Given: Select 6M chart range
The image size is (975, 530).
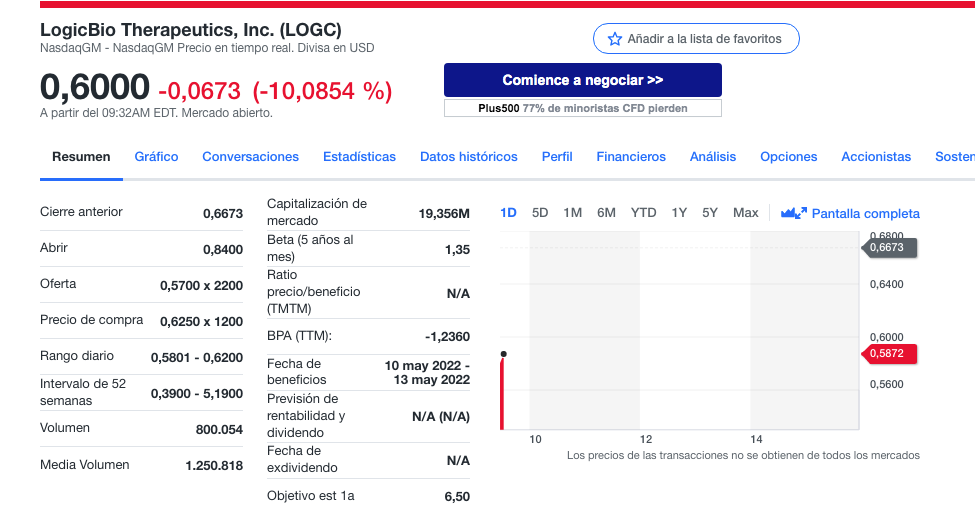Looking at the screenshot, I should coord(606,213).
